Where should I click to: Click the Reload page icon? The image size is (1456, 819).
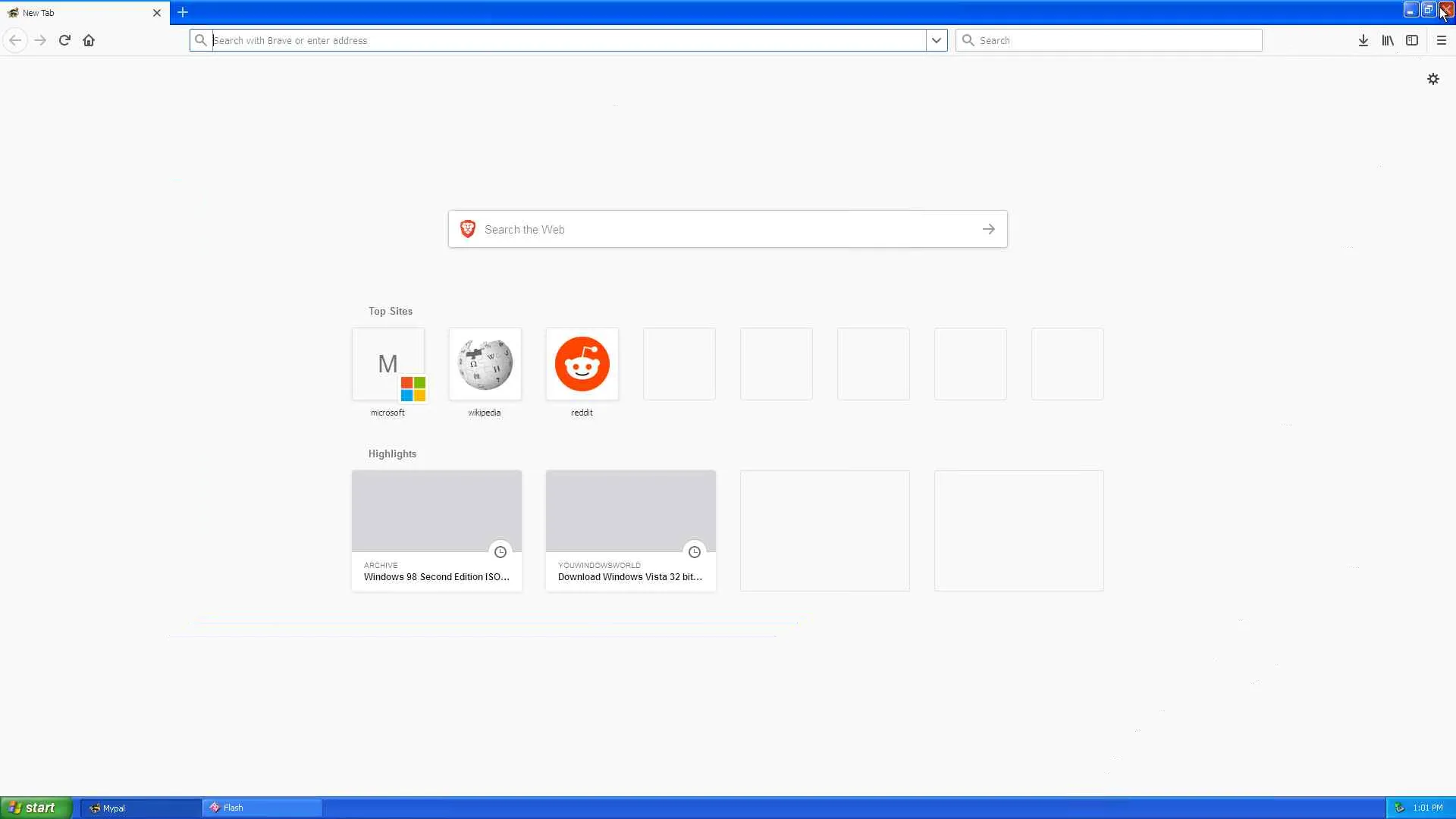coord(64,40)
